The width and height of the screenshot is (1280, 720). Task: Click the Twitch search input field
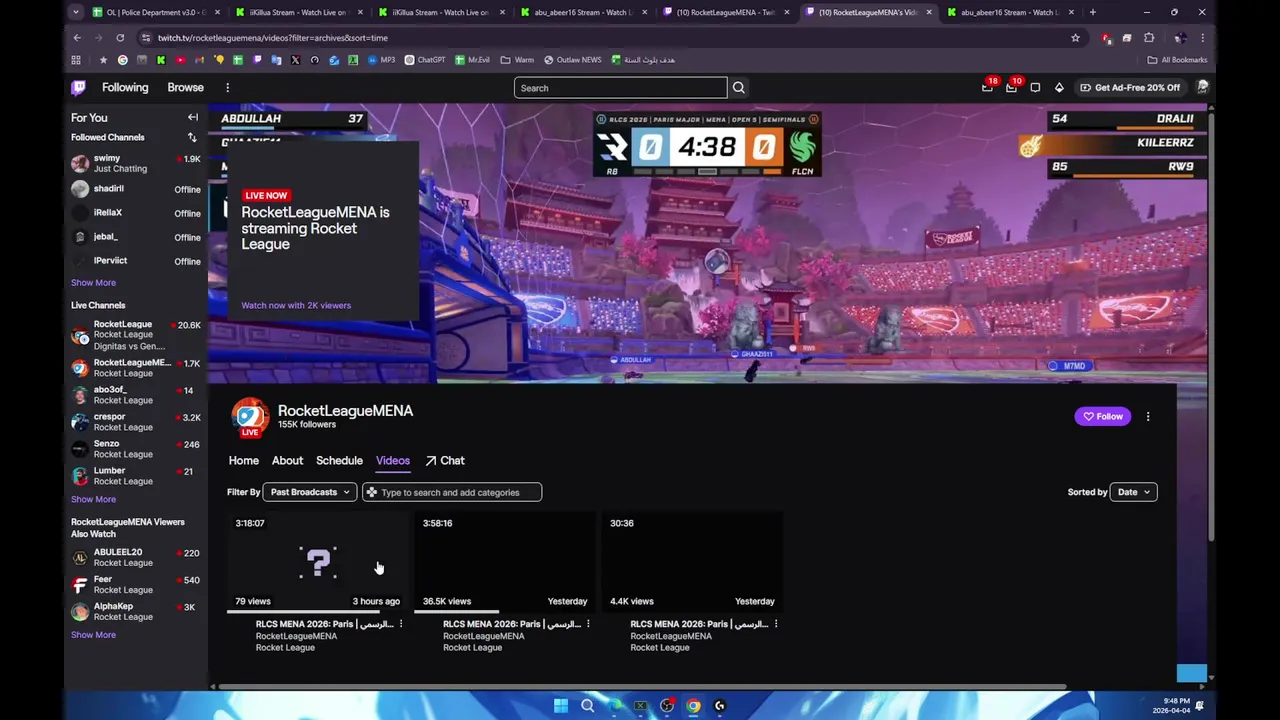pos(621,88)
